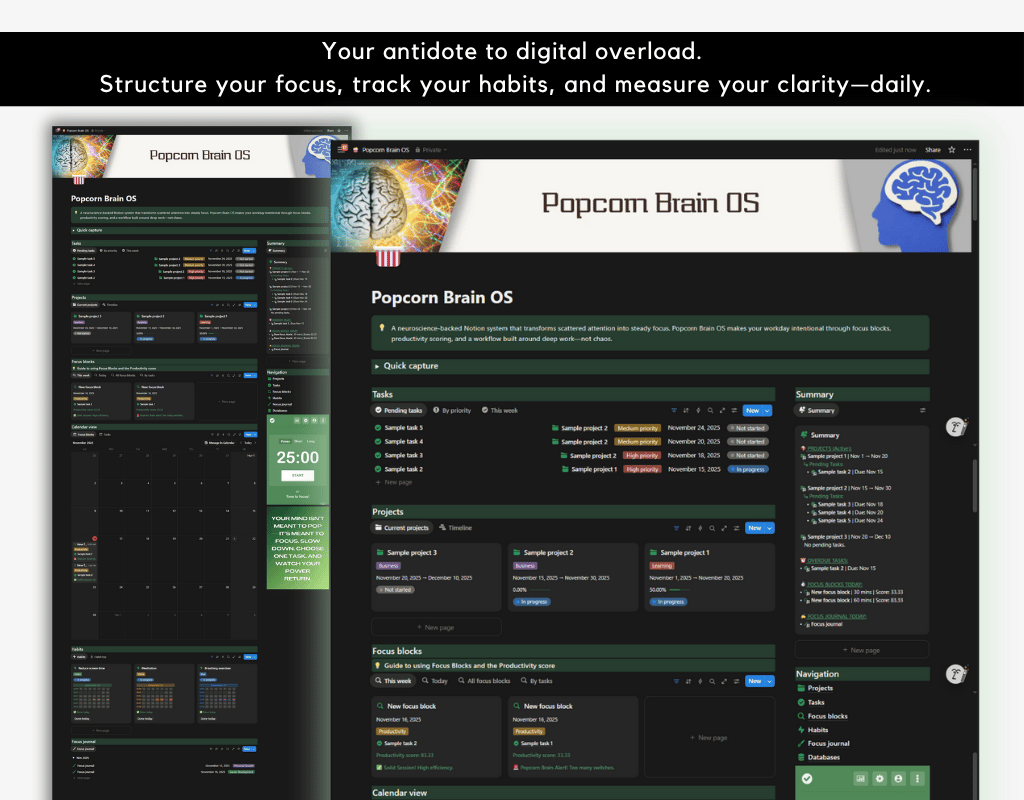Open the vertical dots menu in timer widget
Screen dimensions: 1024x800
pyautogui.click(x=917, y=778)
